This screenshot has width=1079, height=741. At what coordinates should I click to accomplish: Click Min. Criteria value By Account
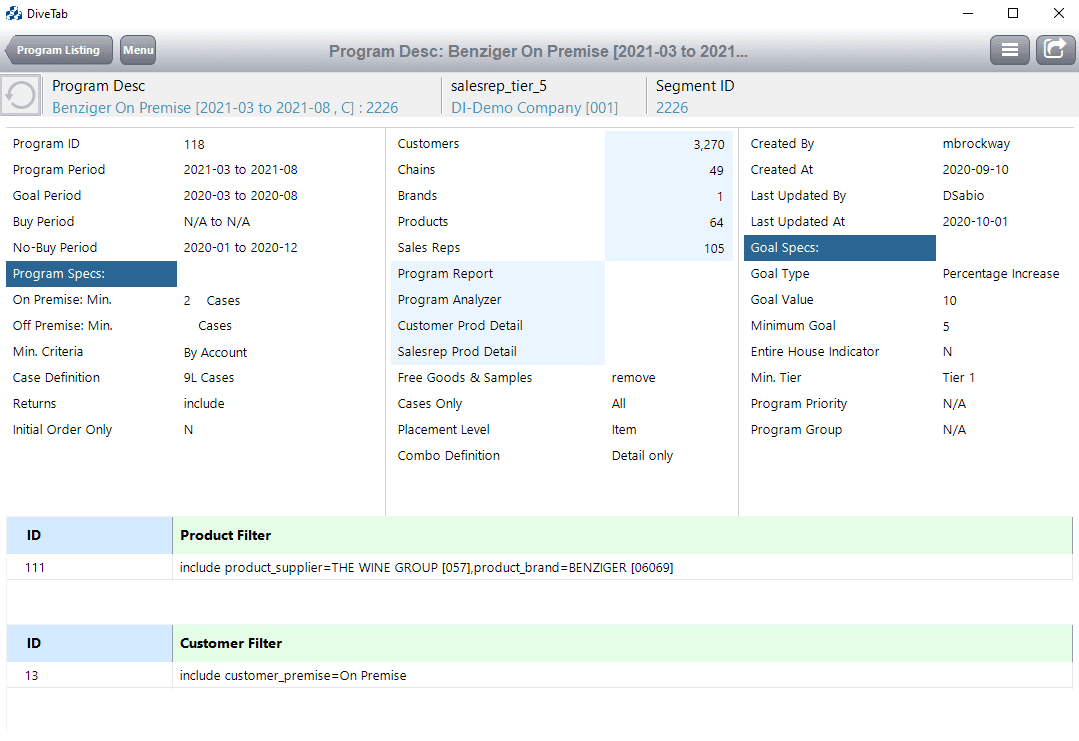tap(215, 352)
